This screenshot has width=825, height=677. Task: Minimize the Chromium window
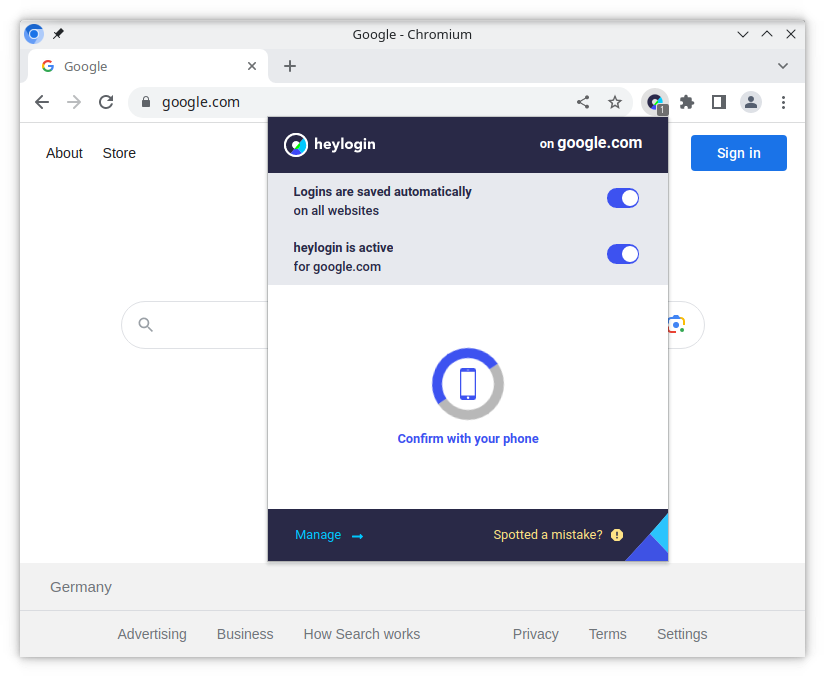[743, 34]
